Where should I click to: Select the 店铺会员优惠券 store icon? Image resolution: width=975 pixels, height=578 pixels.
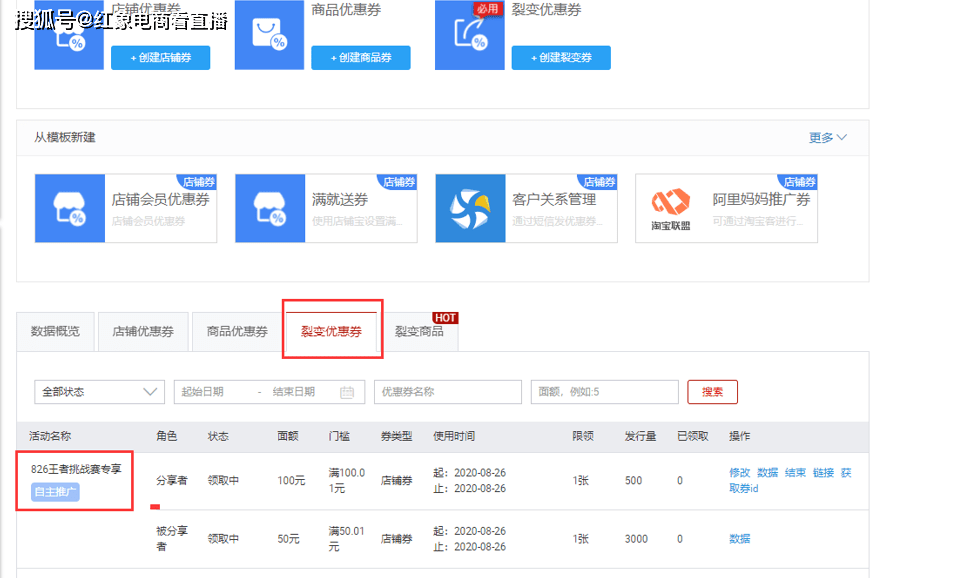coord(70,208)
